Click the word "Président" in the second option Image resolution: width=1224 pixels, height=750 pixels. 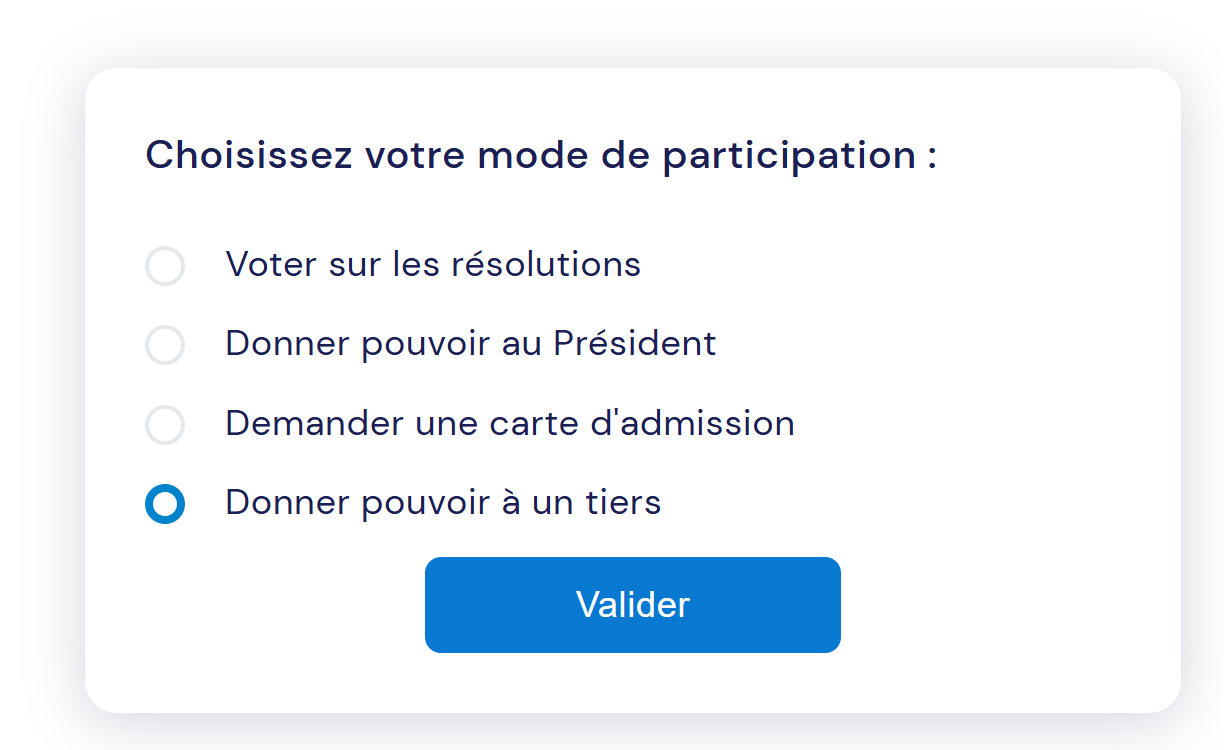635,343
